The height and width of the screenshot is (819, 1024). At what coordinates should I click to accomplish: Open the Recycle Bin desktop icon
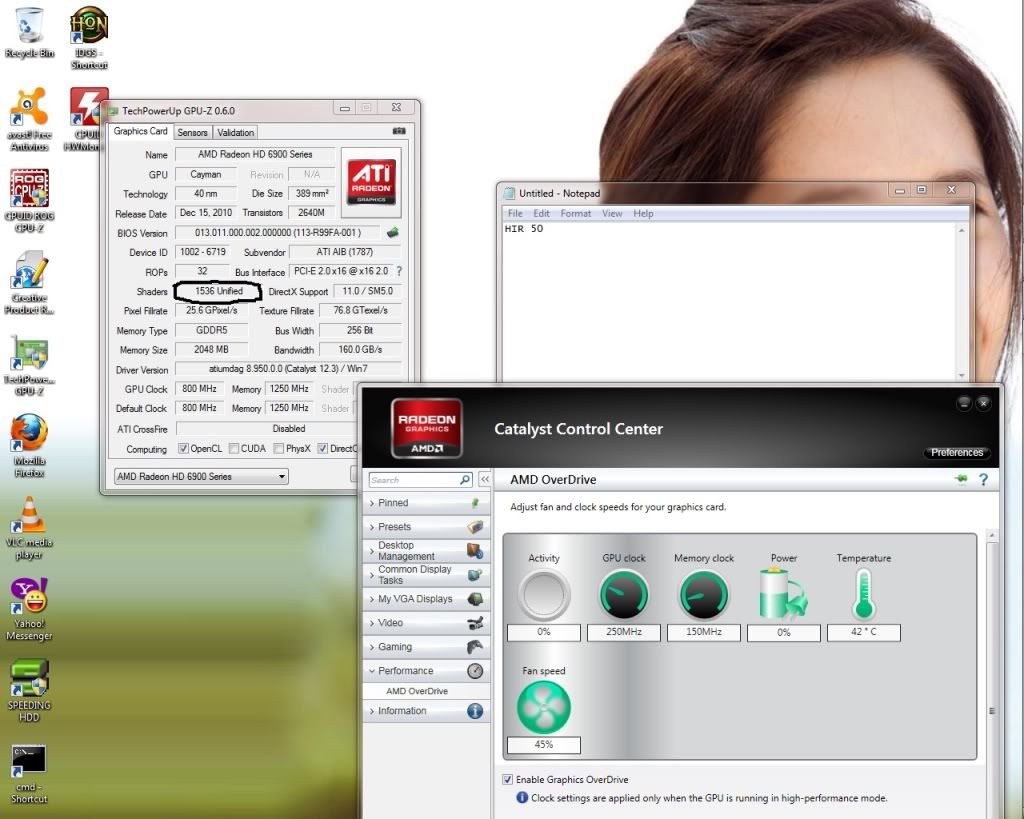coord(29,33)
